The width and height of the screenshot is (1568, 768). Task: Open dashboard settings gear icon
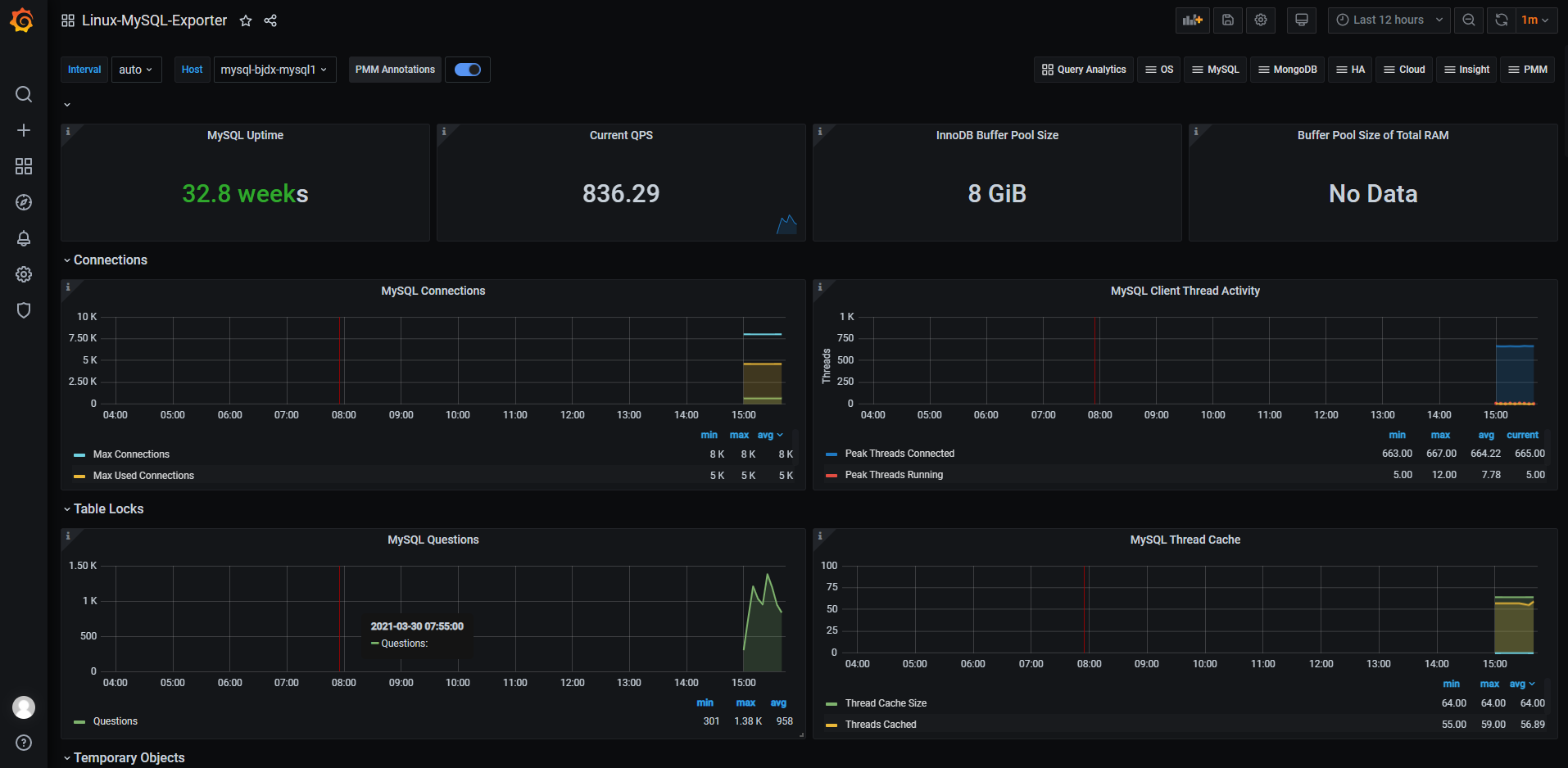point(1261,20)
